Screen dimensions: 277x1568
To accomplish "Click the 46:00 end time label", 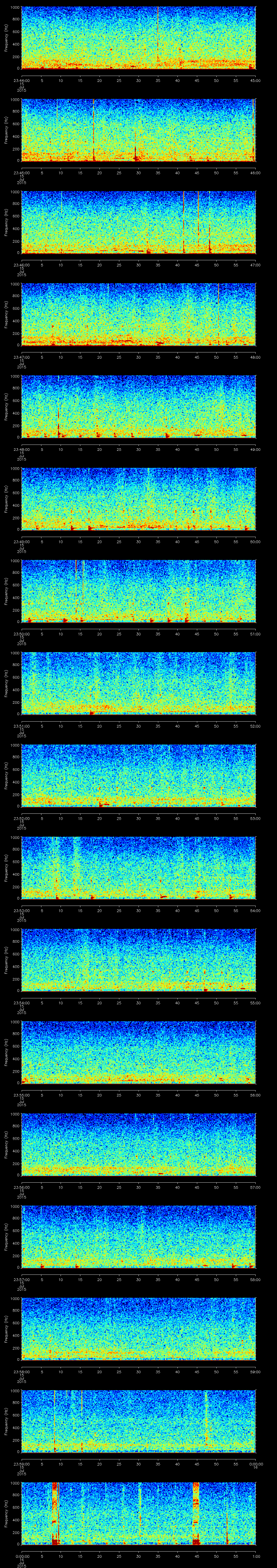I will (256, 173).
